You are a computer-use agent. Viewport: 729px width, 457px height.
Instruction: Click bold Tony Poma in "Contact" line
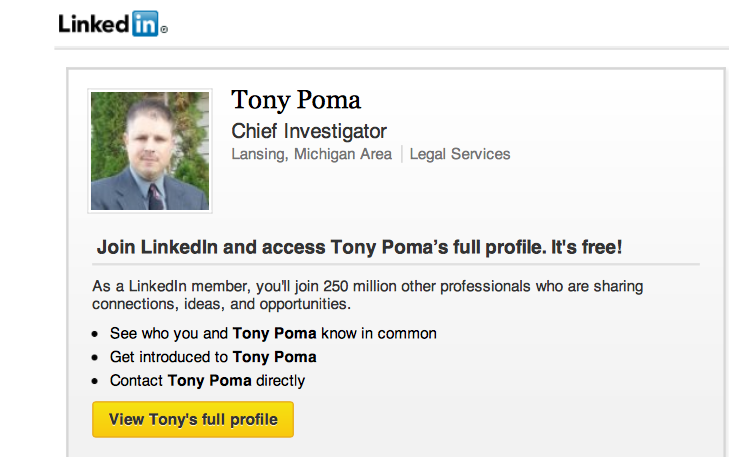pos(209,380)
